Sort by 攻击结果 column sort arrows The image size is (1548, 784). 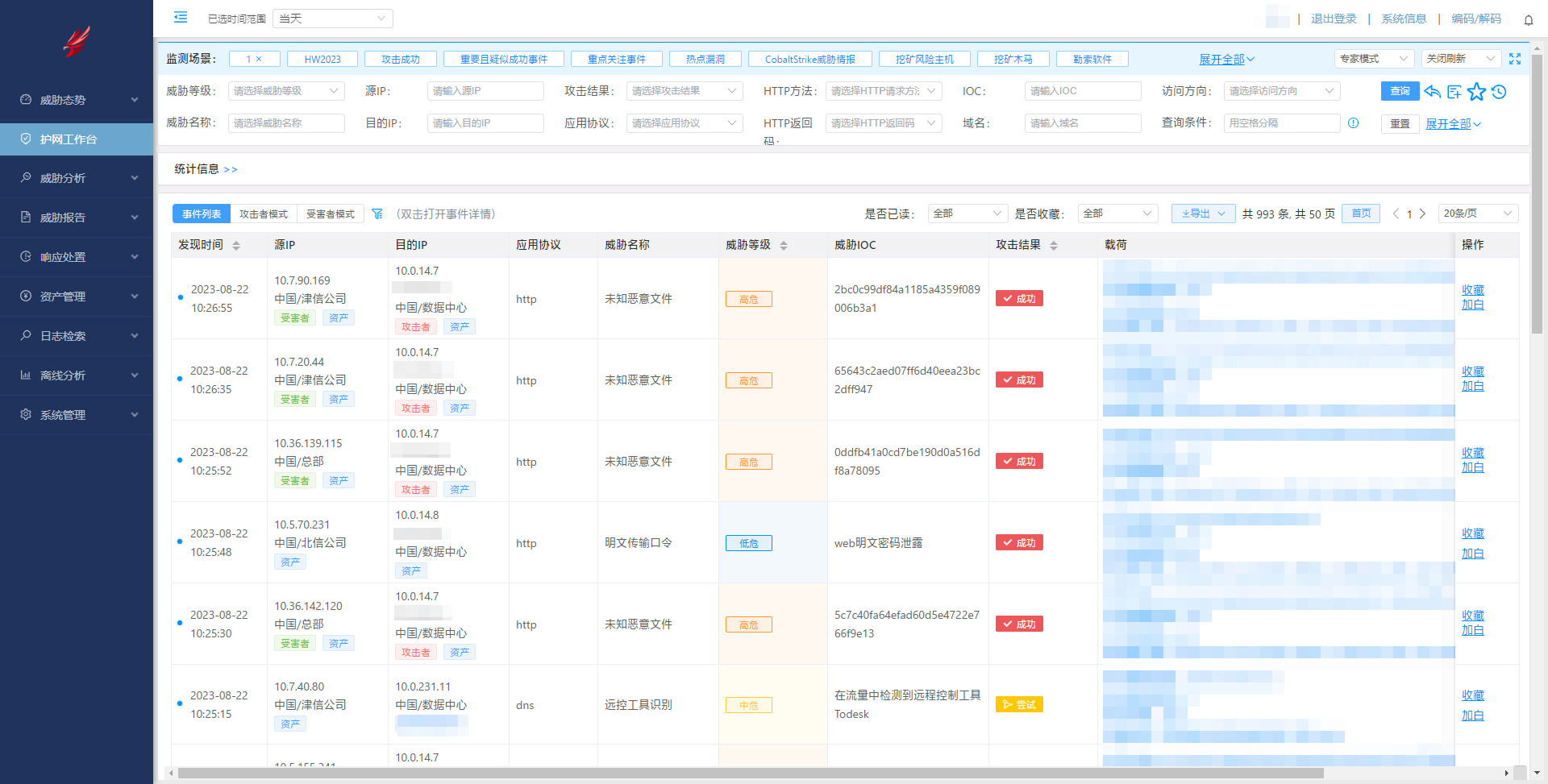pyautogui.click(x=1054, y=246)
